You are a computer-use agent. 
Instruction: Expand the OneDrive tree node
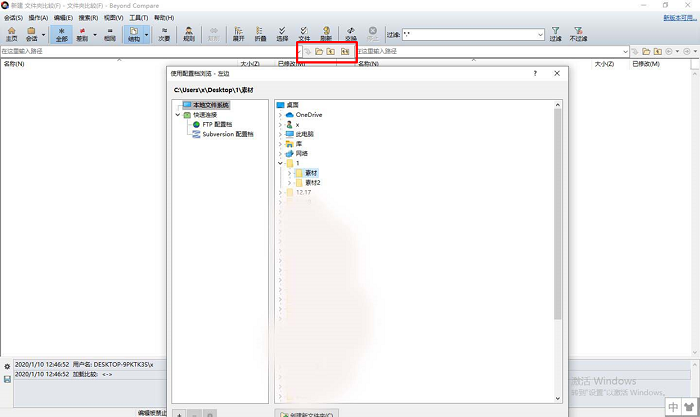click(x=280, y=115)
